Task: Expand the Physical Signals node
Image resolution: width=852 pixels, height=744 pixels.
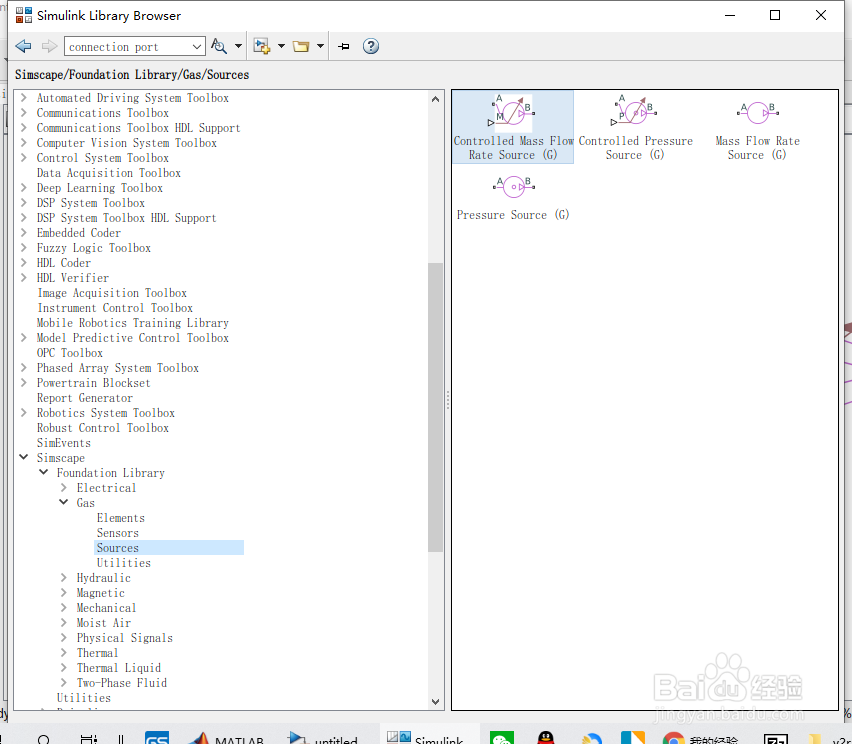Action: (64, 637)
